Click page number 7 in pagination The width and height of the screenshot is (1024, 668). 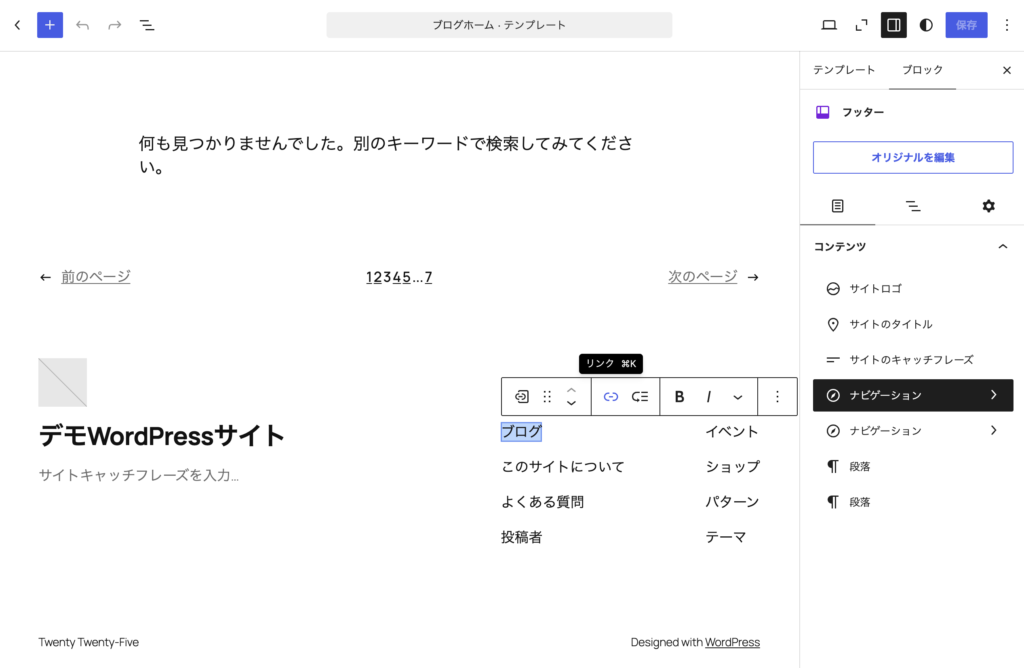[428, 278]
